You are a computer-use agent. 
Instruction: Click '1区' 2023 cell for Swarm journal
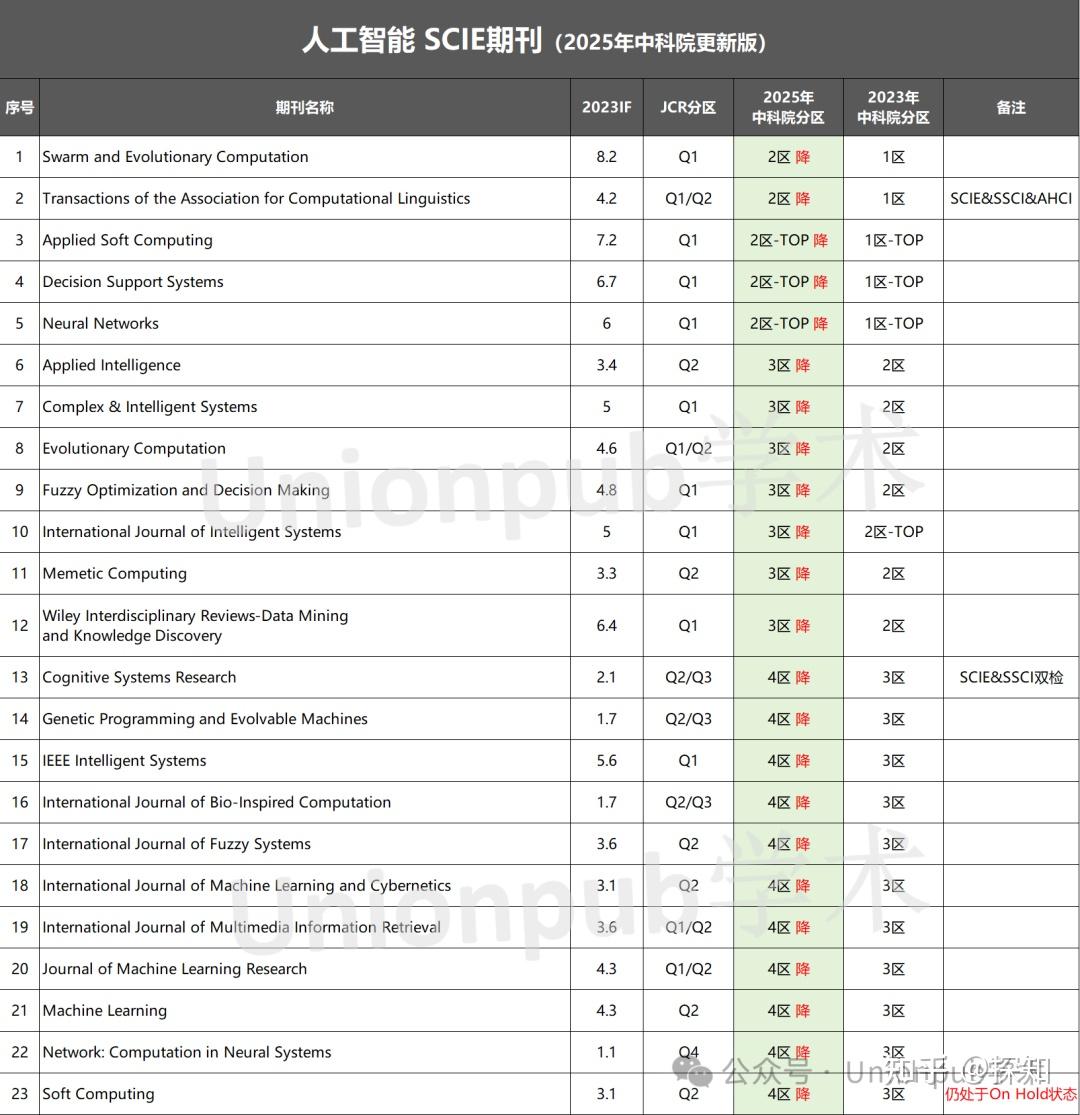point(893,157)
